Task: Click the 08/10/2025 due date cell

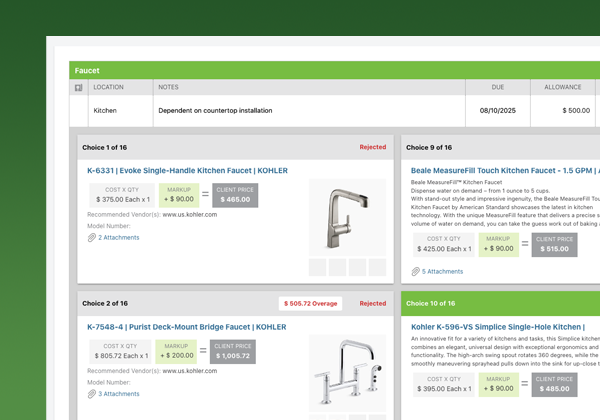Action: [x=498, y=111]
